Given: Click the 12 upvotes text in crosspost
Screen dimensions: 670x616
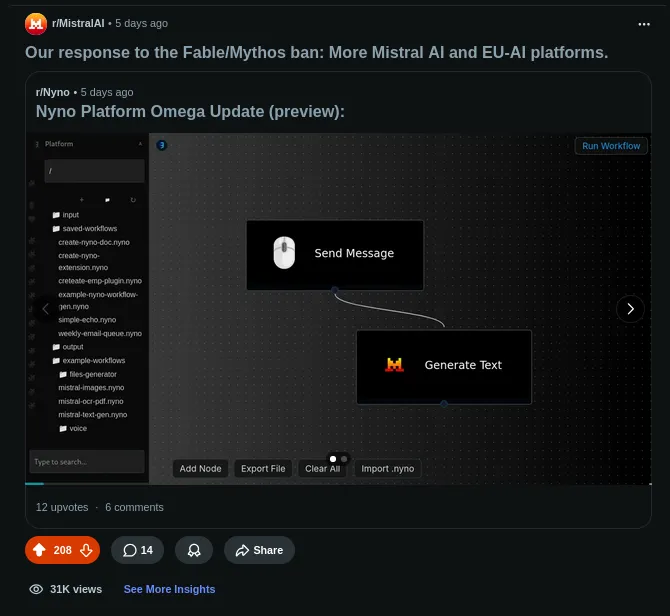Looking at the screenshot, I should (62, 507).
